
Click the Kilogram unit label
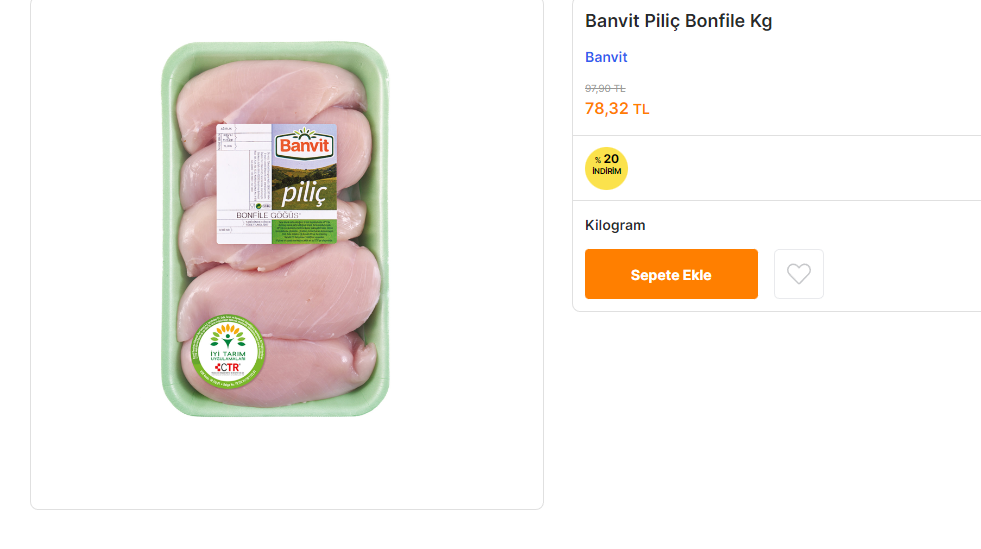pyautogui.click(x=615, y=225)
